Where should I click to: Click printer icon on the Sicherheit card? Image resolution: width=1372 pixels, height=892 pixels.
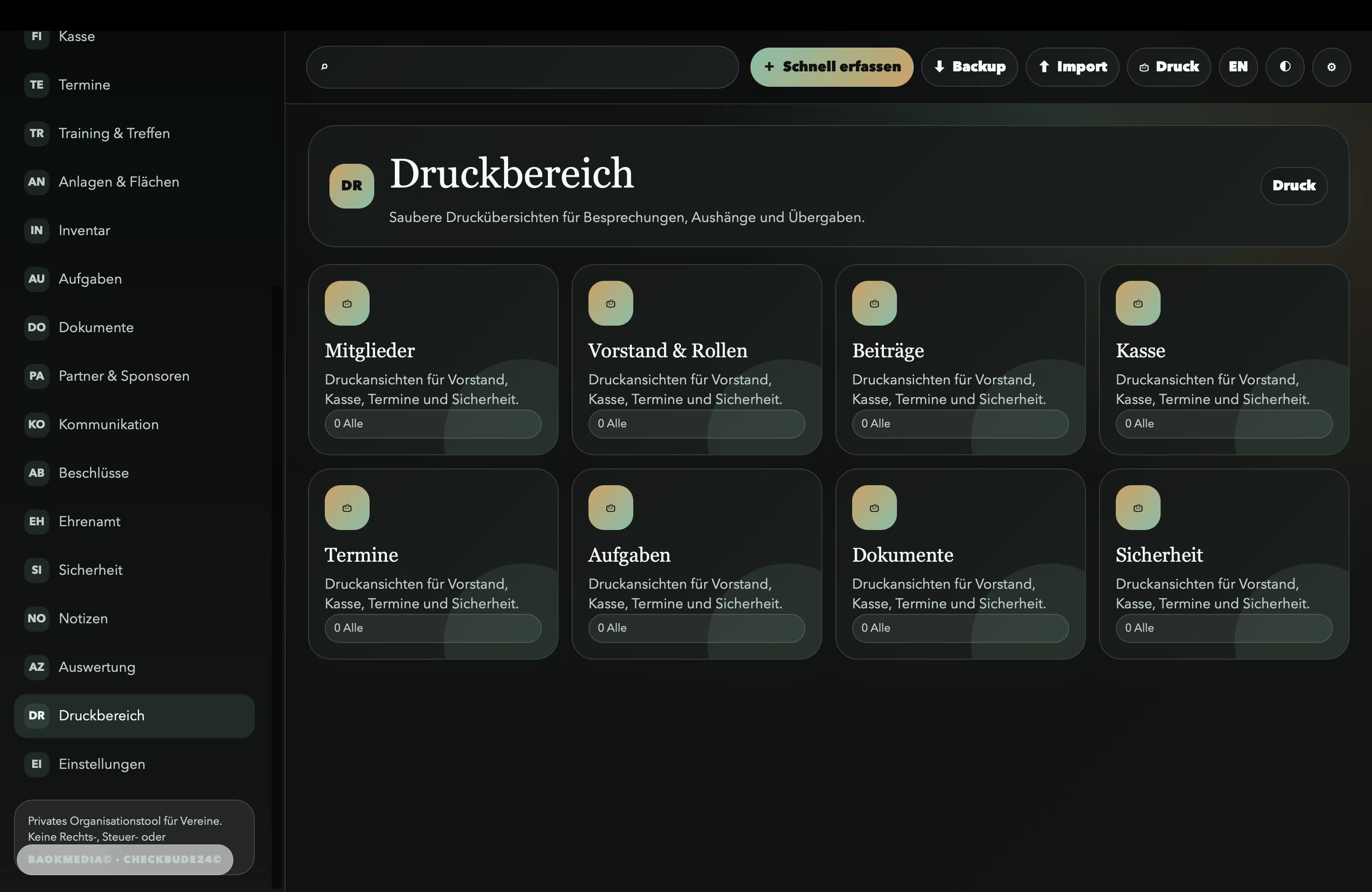tap(1138, 508)
